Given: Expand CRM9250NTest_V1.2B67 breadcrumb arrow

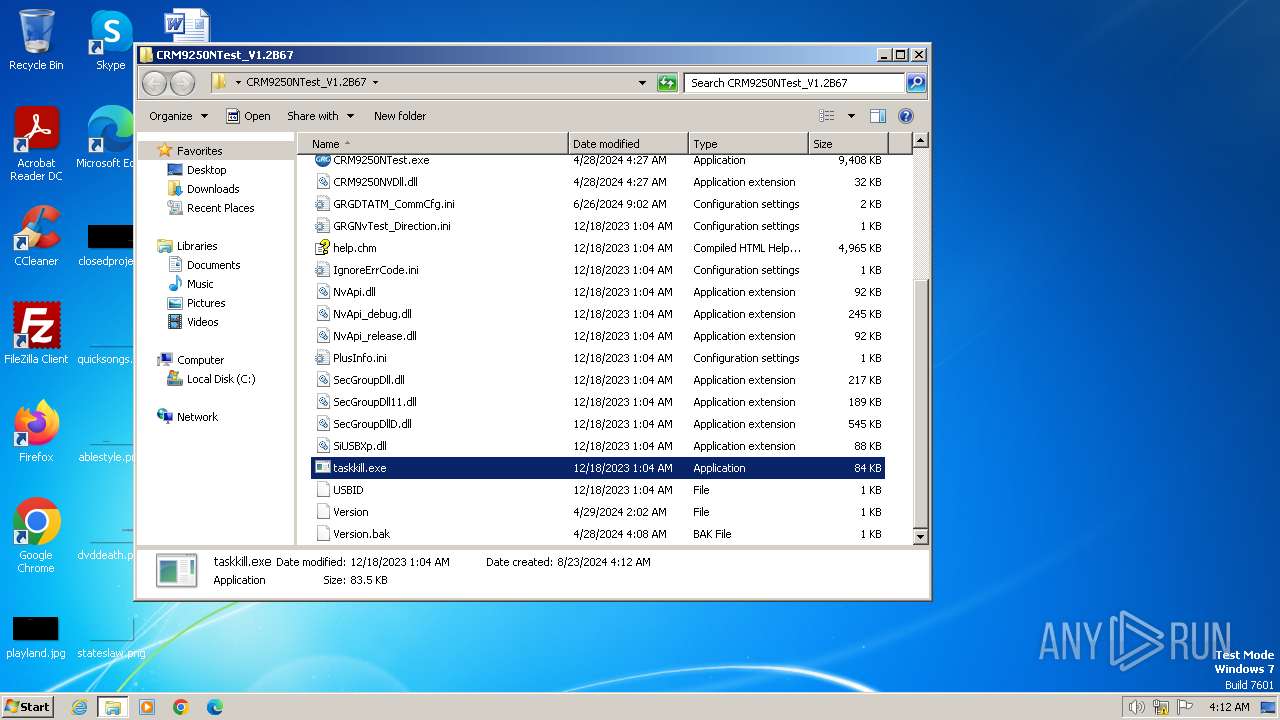Looking at the screenshot, I should (375, 83).
